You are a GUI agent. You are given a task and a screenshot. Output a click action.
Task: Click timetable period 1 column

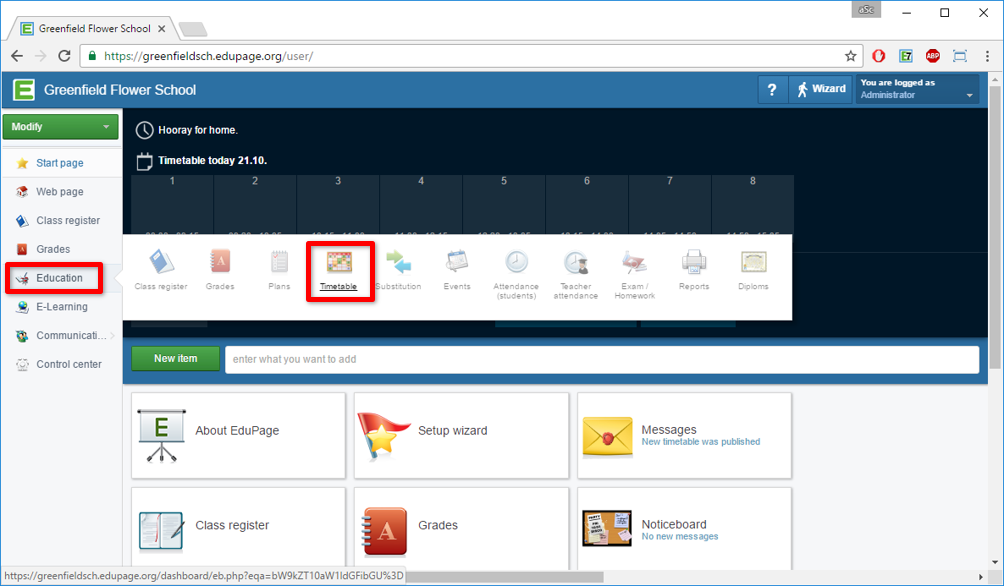172,205
